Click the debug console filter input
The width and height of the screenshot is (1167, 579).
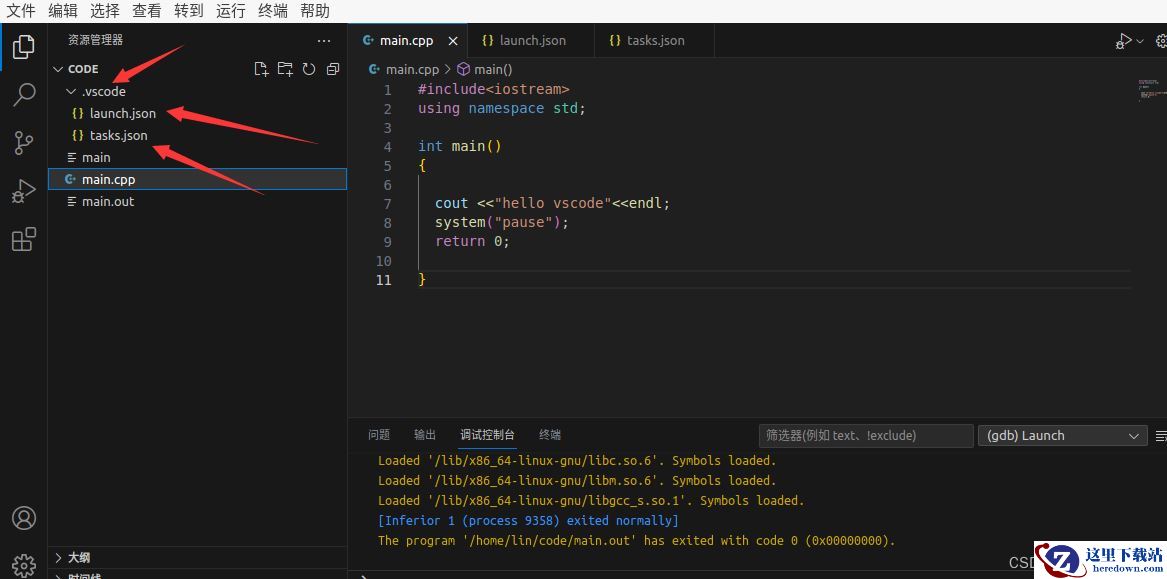[866, 436]
